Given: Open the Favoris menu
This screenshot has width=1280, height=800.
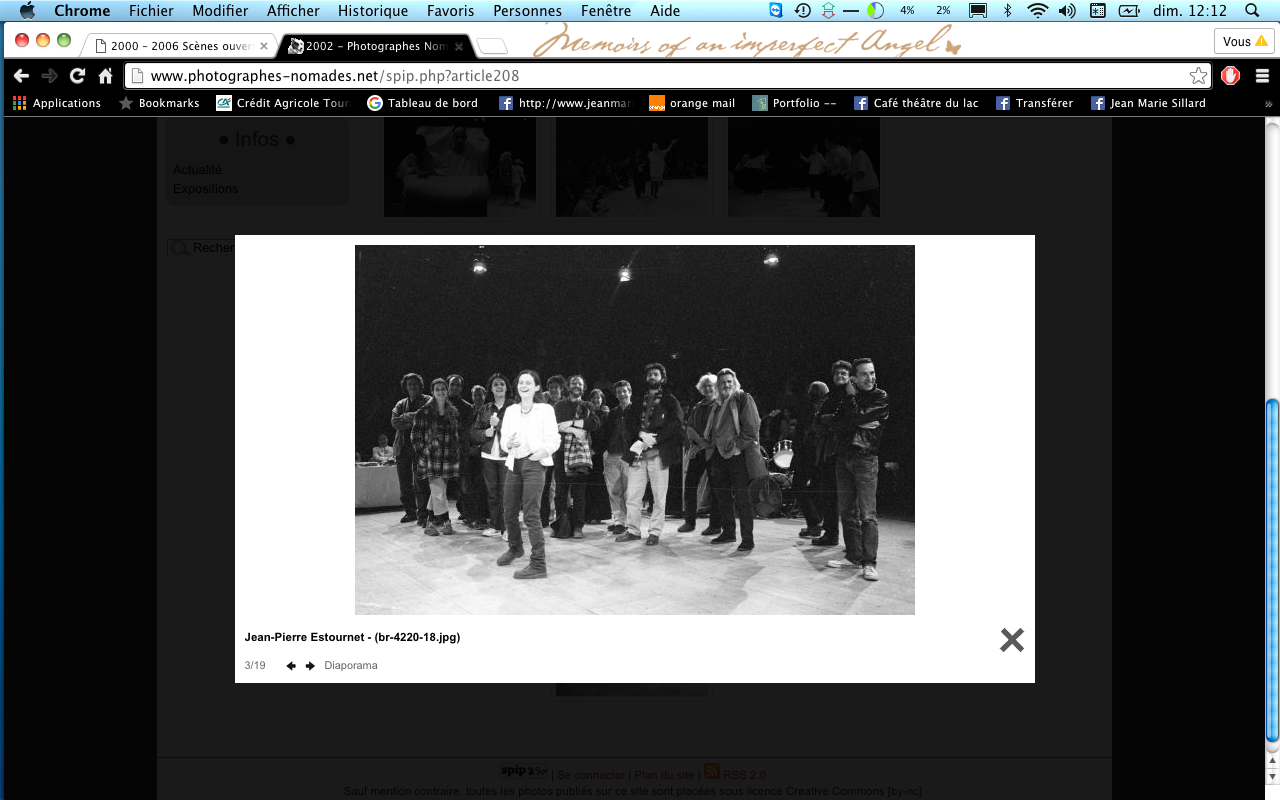Looking at the screenshot, I should coord(451,11).
